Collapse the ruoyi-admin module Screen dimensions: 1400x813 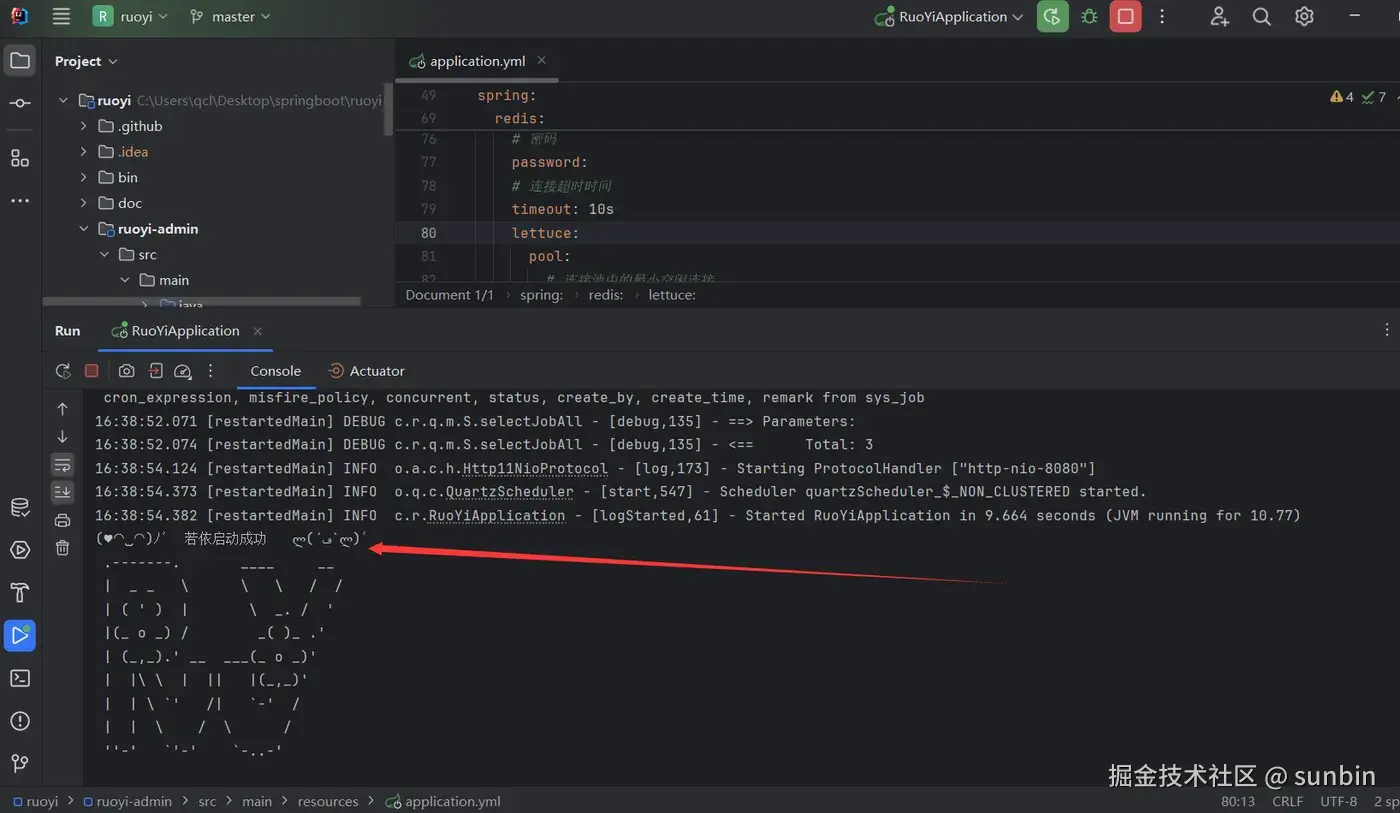(84, 229)
